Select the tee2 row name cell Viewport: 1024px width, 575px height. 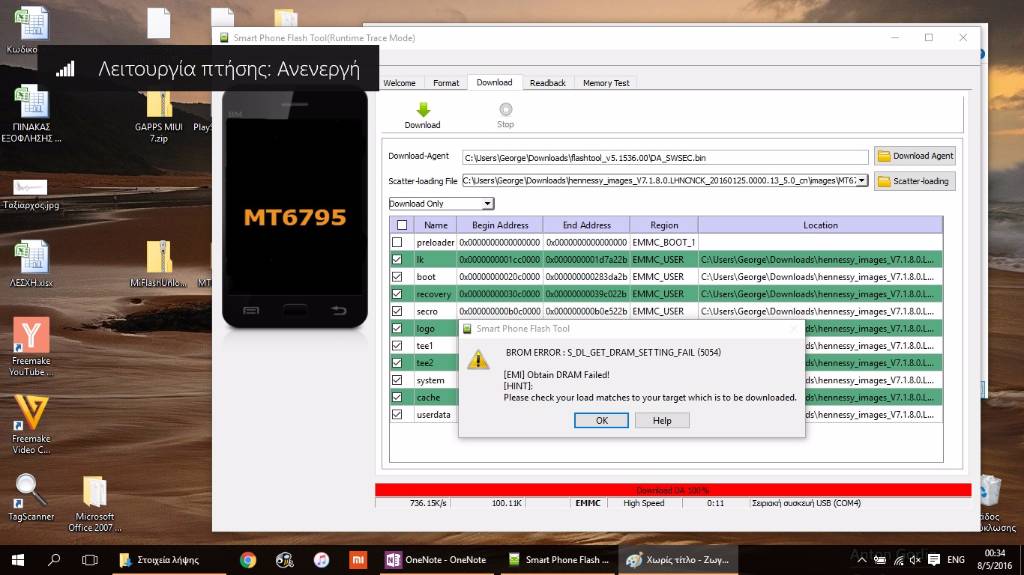click(436, 363)
